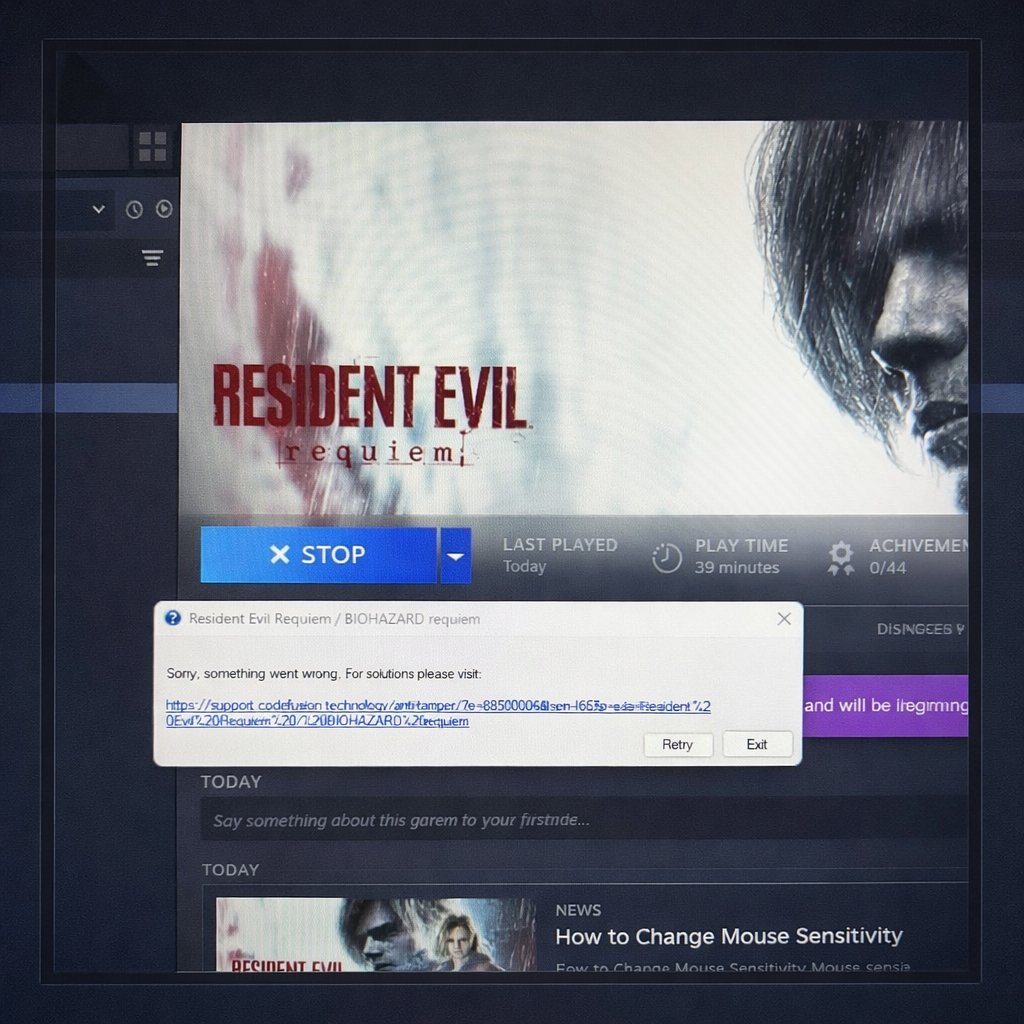The image size is (1024, 1024).
Task: Click the grid view icon in sidebar
Action: click(152, 146)
